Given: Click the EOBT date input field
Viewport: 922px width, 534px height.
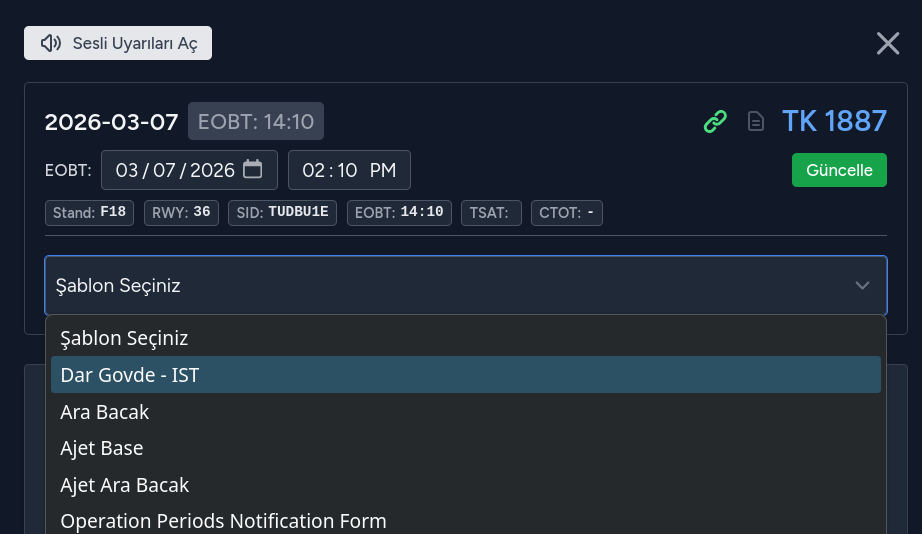Looking at the screenshot, I should coord(175,170).
